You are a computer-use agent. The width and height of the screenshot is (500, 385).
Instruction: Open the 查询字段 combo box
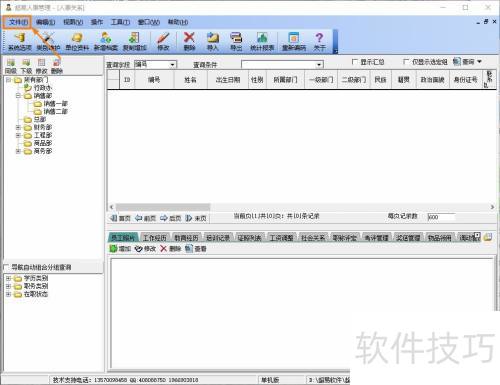[155, 64]
